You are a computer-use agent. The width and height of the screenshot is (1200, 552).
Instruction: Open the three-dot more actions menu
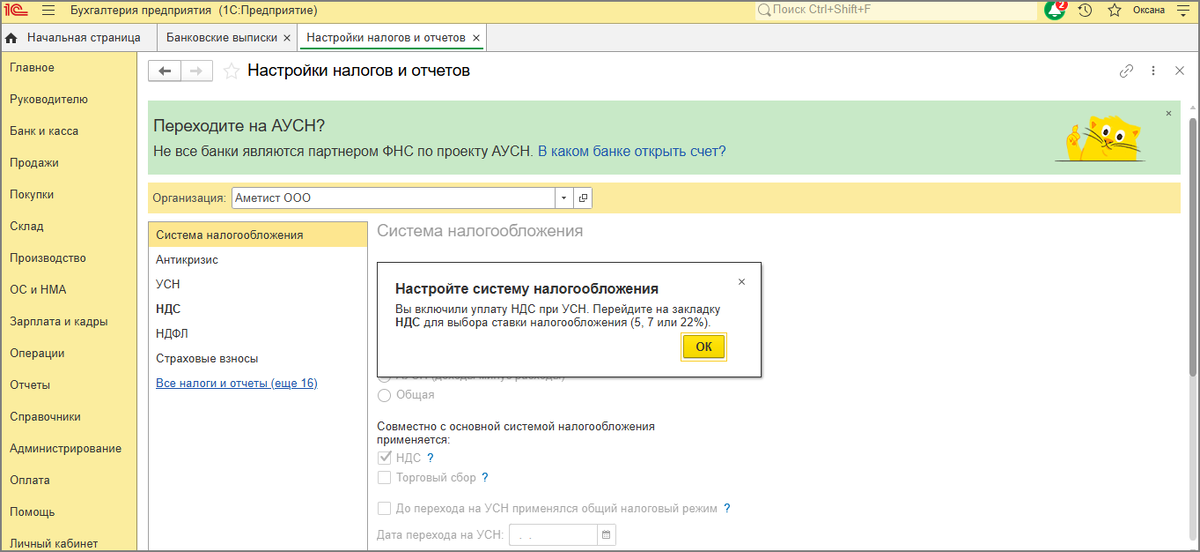point(1153,71)
